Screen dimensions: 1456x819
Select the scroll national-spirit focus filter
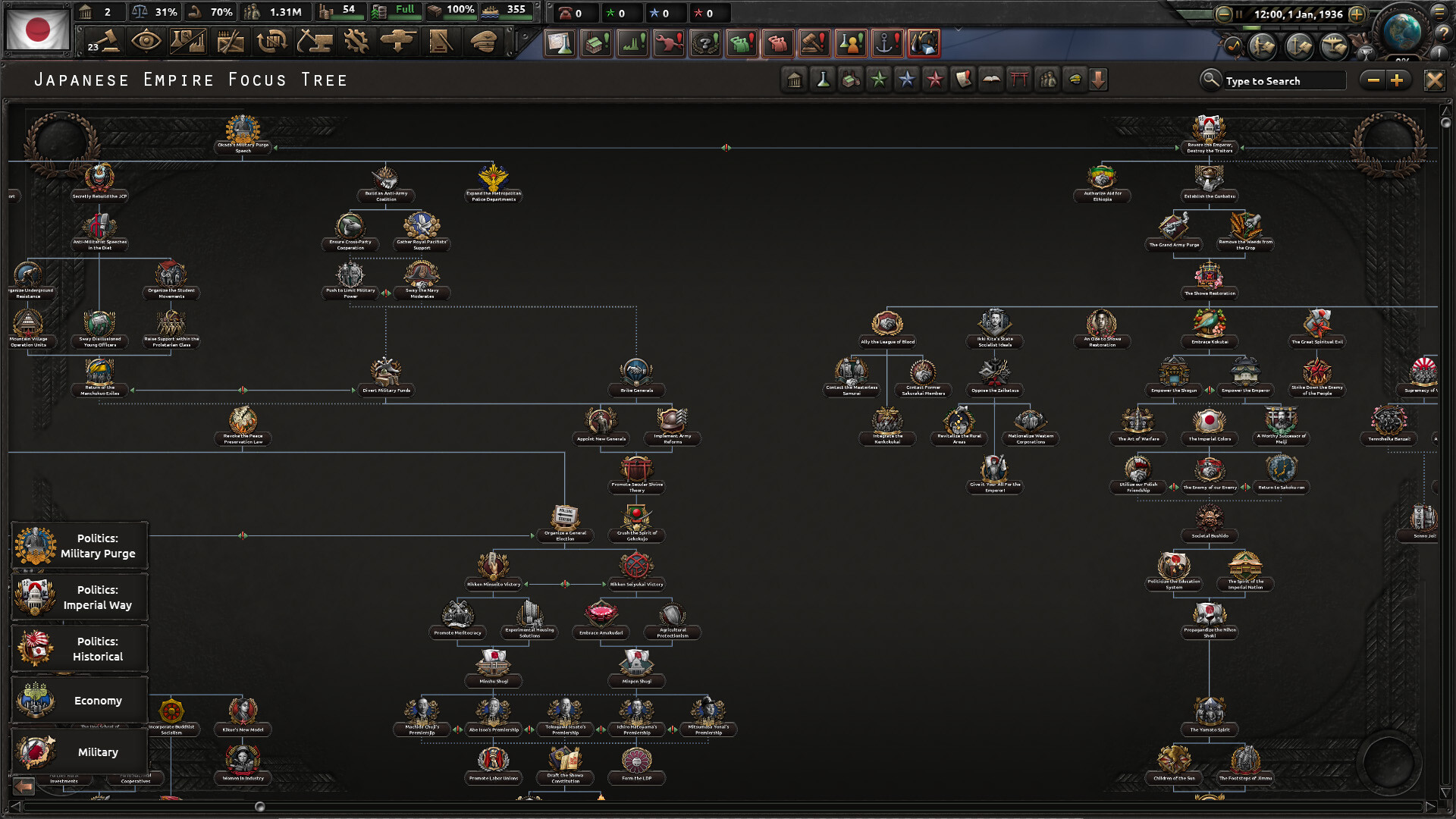(x=963, y=79)
